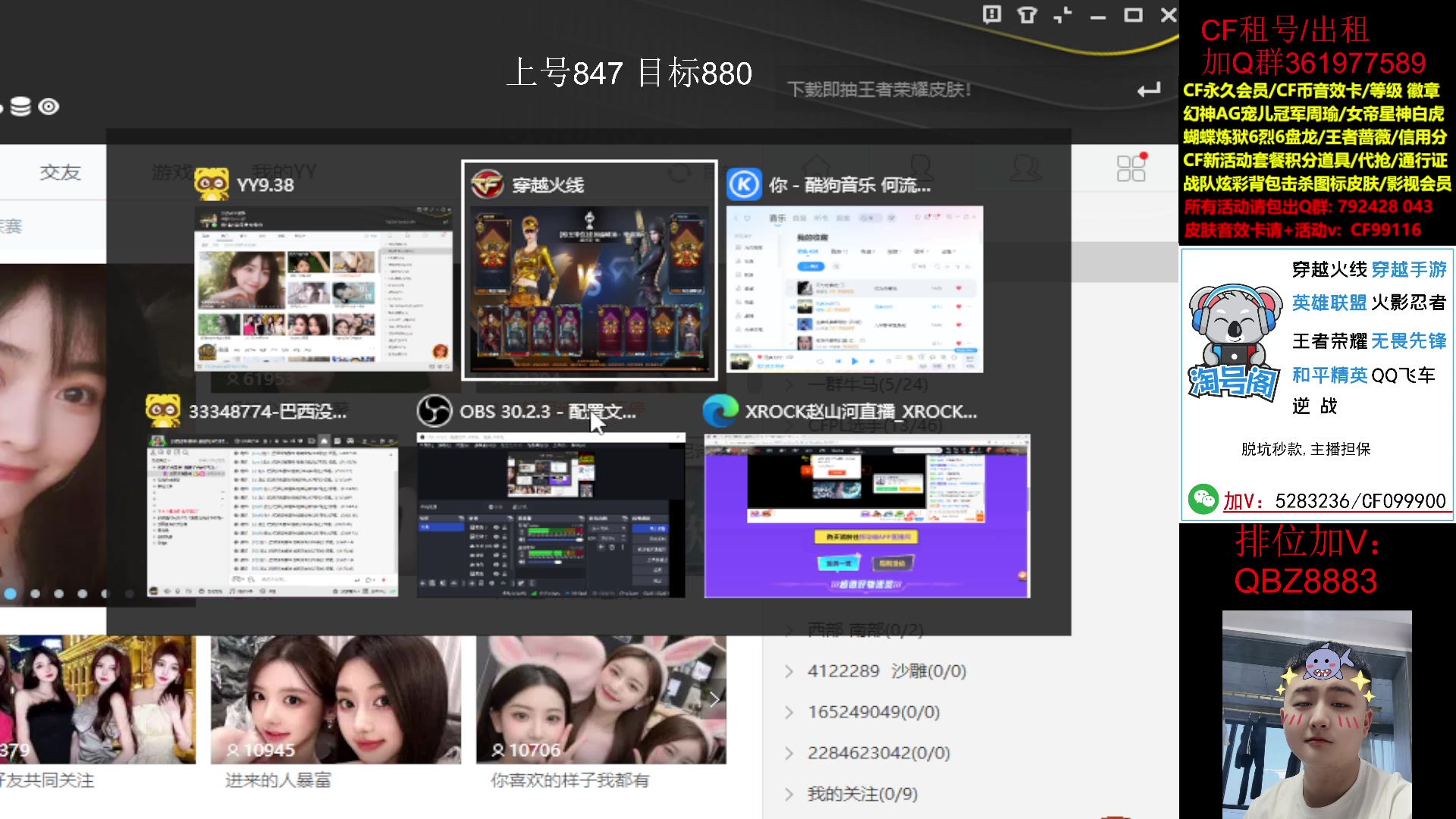The image size is (1456, 819).
Task: Click the streamer webcam preview
Action: (x=1316, y=714)
